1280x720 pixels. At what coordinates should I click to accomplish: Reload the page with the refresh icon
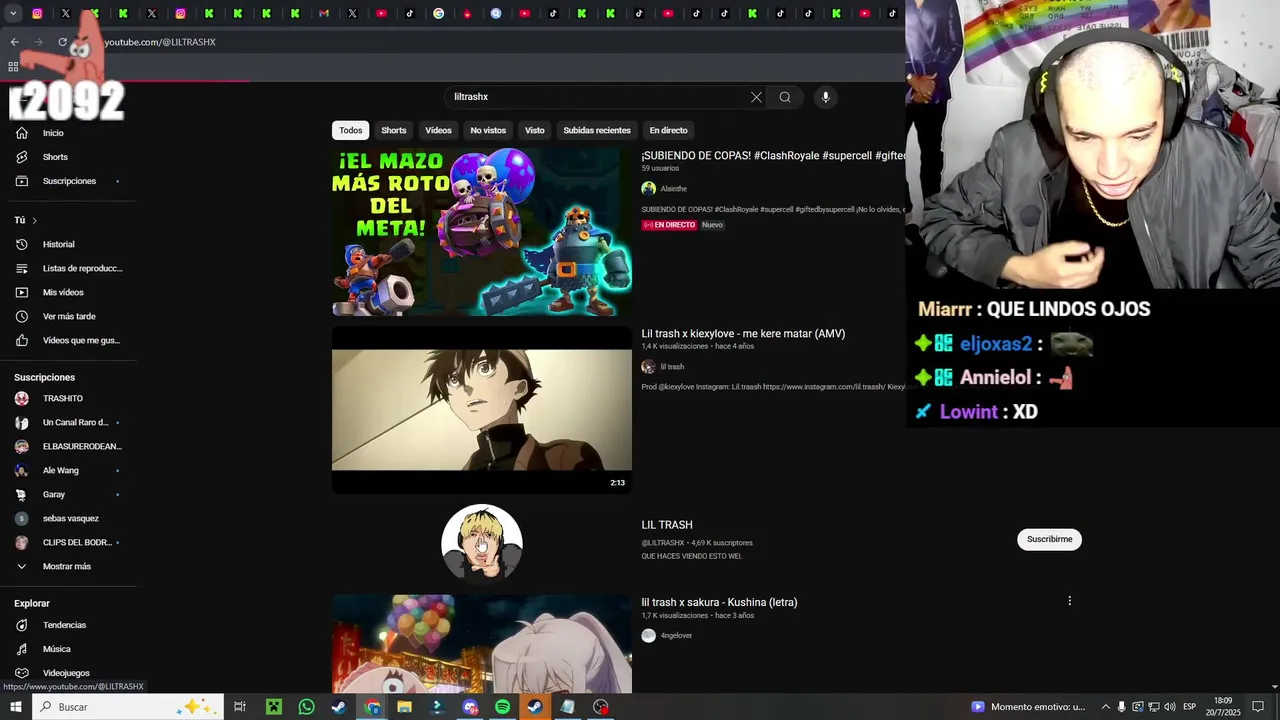tap(62, 42)
